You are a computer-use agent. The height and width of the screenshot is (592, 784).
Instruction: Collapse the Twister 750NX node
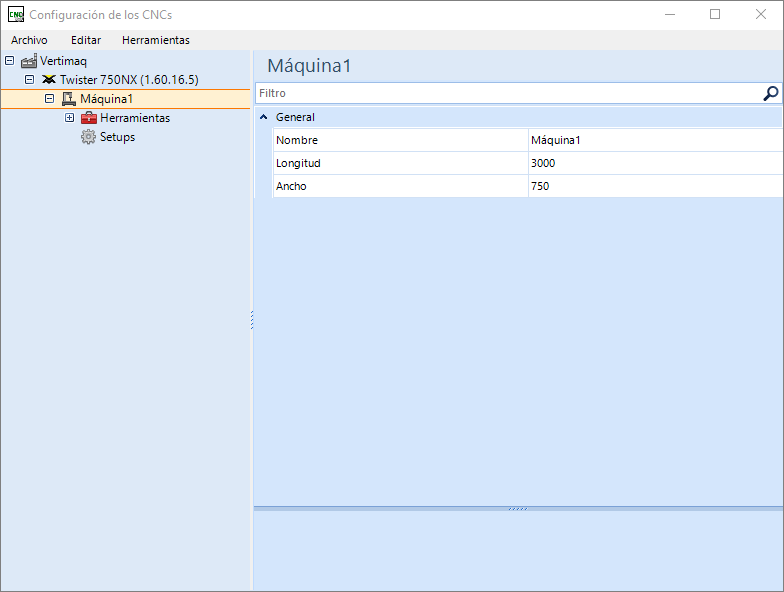(30, 80)
